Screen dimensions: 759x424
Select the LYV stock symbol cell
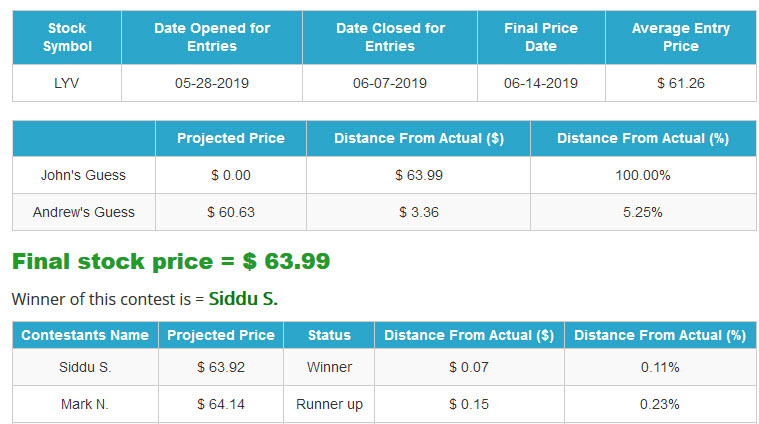67,83
